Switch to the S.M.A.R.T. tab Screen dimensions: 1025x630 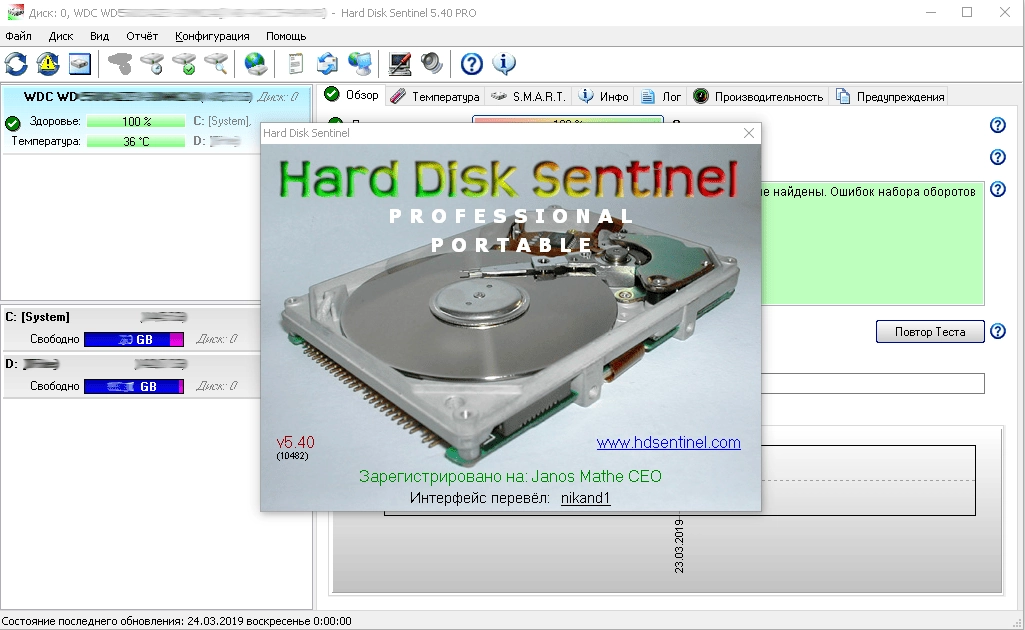pos(528,97)
